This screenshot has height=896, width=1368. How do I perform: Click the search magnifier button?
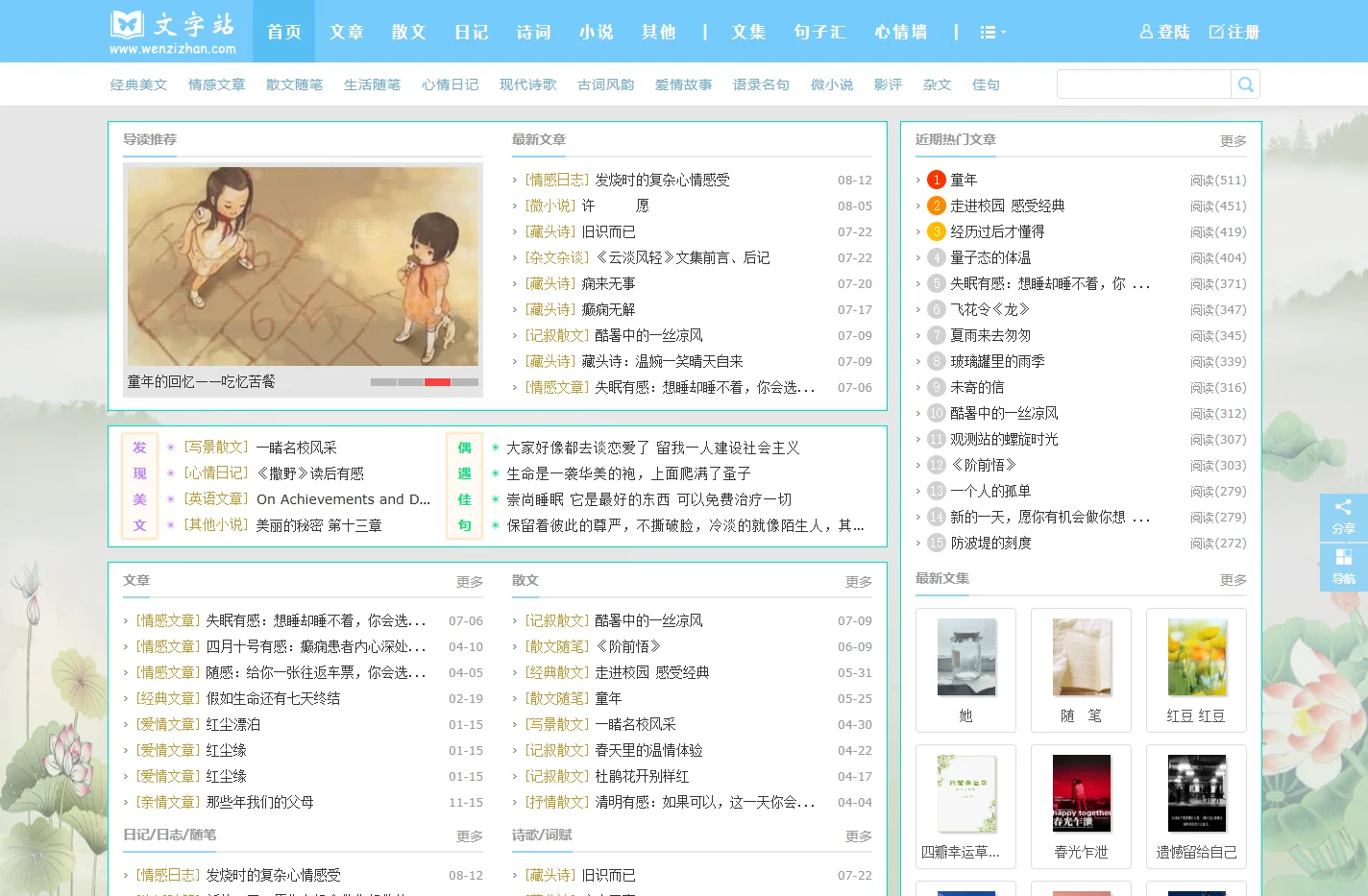click(1245, 85)
